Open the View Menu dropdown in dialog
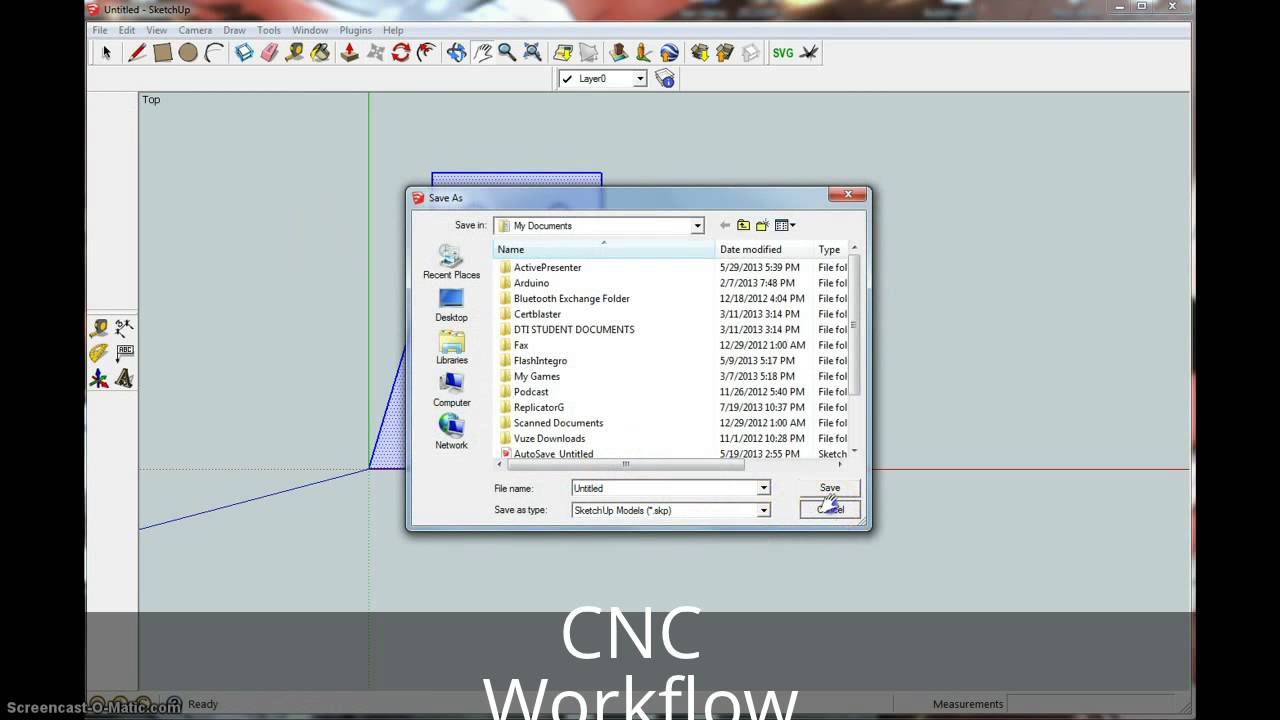Image resolution: width=1280 pixels, height=720 pixels. click(785, 226)
